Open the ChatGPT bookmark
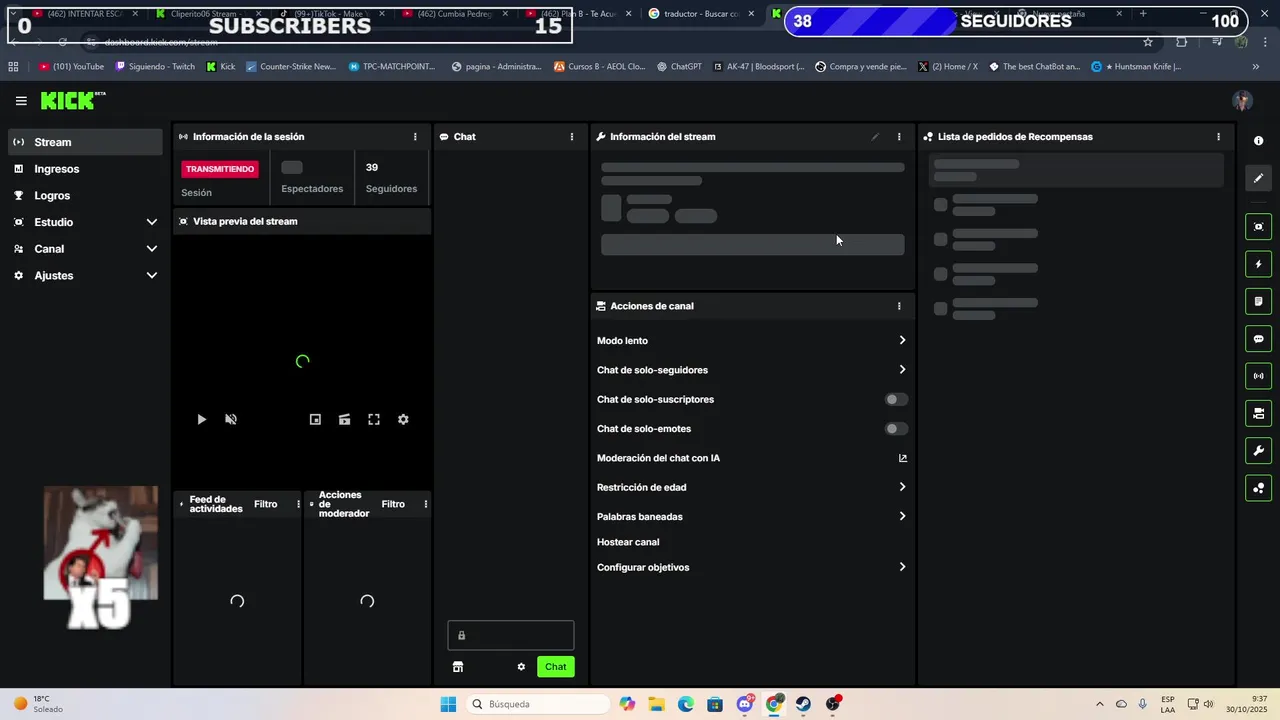The width and height of the screenshot is (1280, 720). (679, 67)
